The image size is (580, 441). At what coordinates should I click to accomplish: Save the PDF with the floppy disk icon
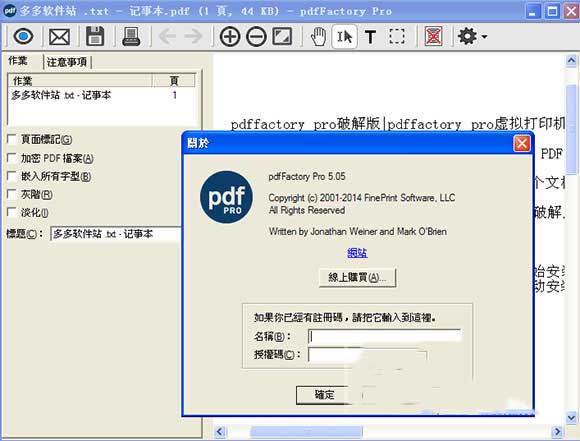tap(95, 36)
